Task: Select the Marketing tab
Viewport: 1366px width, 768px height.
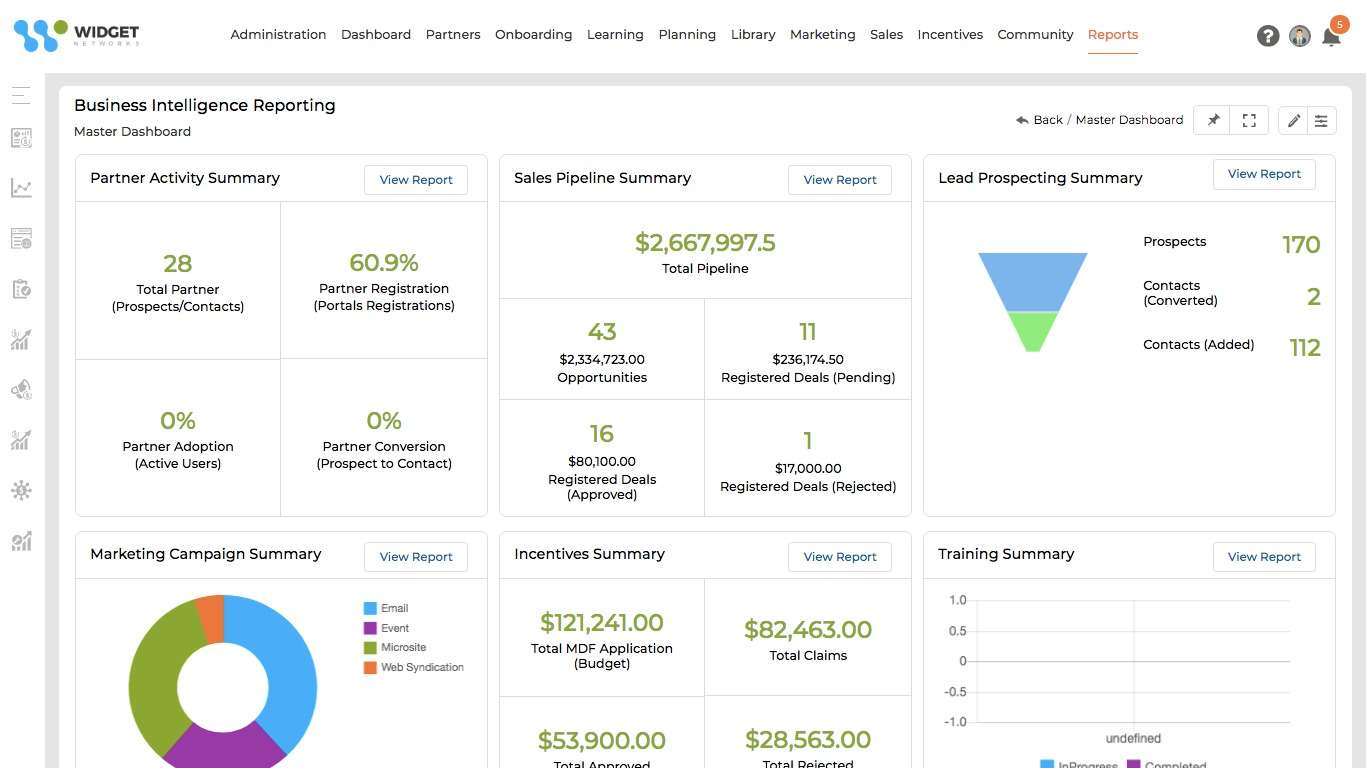Action: (822, 34)
